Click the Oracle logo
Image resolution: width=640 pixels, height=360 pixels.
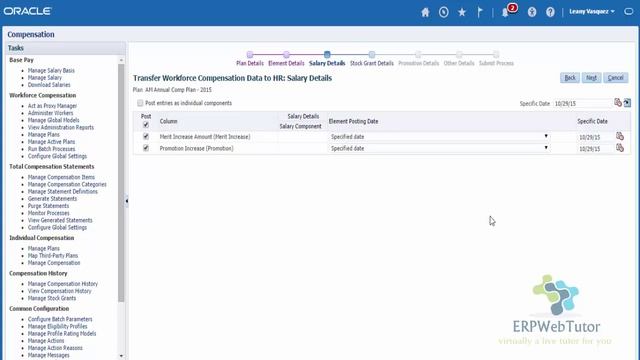27,11
